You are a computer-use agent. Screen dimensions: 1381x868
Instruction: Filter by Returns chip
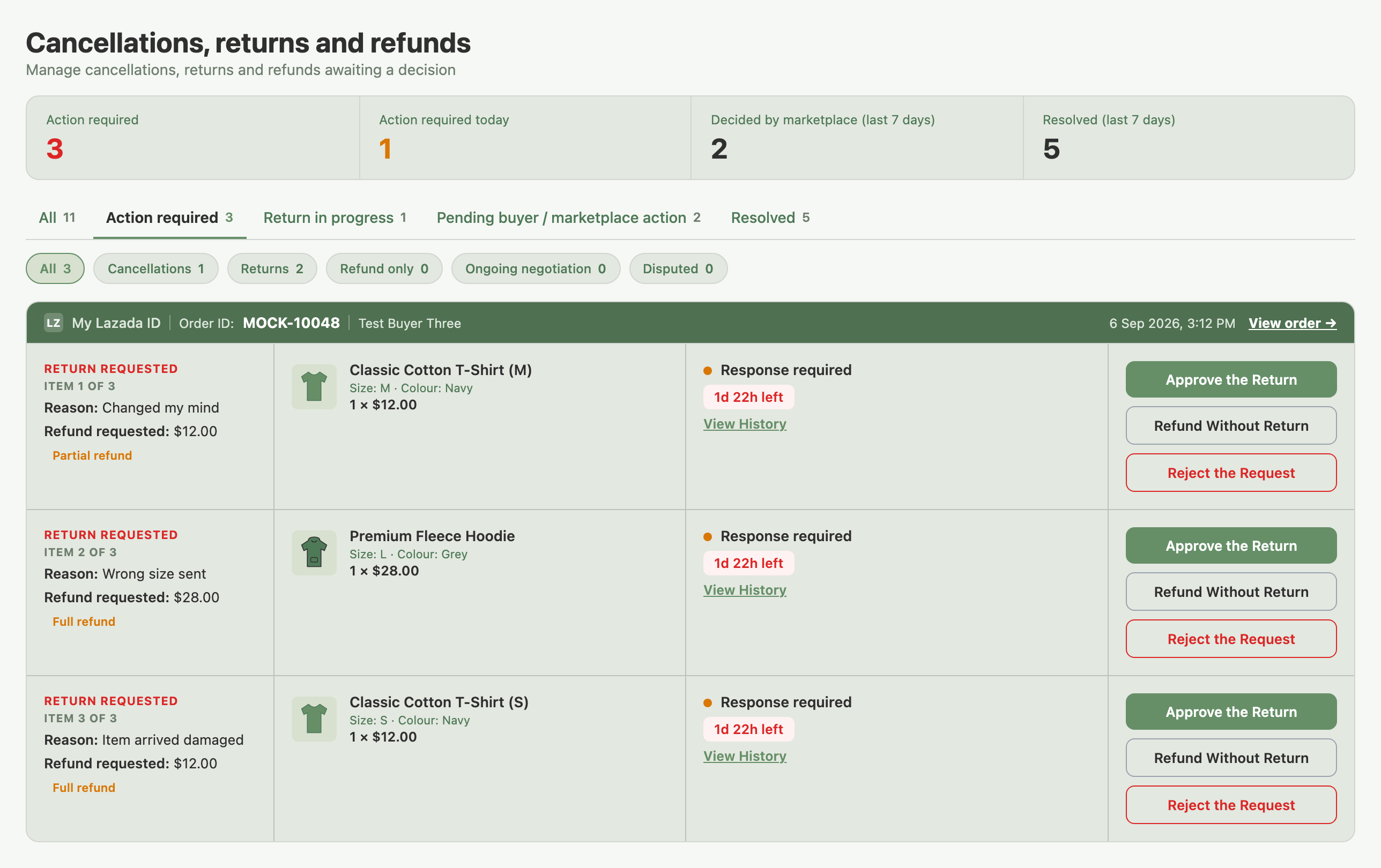click(x=272, y=268)
